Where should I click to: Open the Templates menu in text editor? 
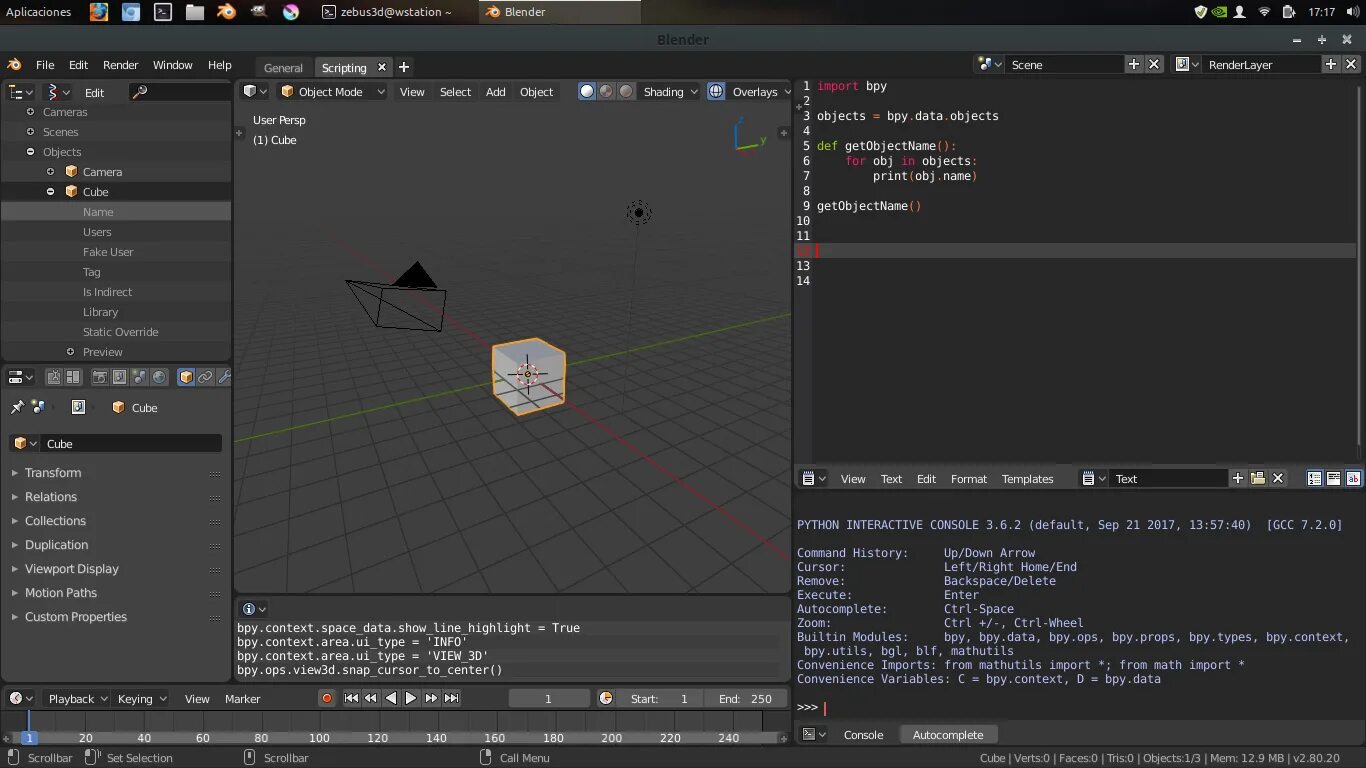pyautogui.click(x=1027, y=479)
